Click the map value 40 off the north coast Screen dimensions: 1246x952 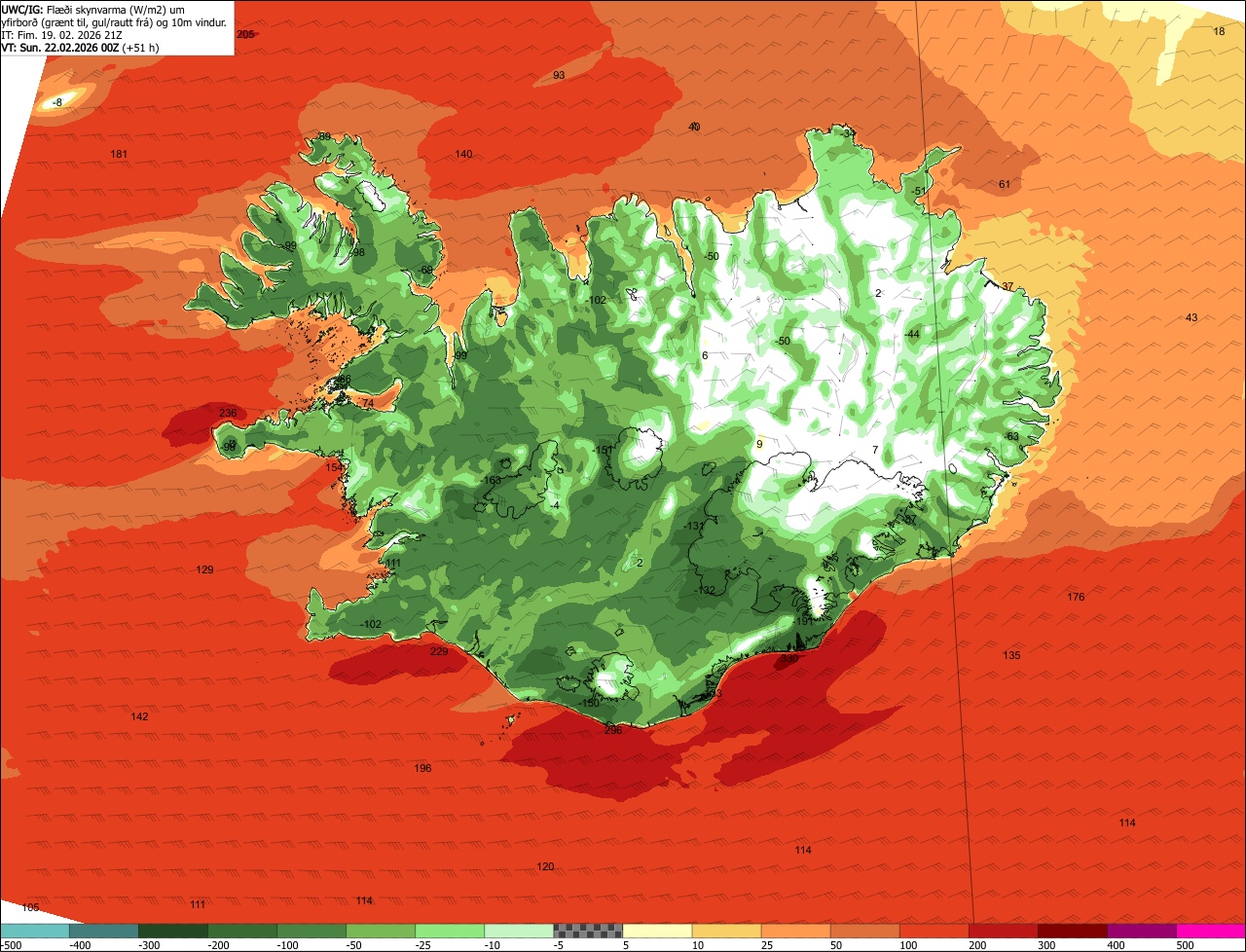tap(694, 127)
